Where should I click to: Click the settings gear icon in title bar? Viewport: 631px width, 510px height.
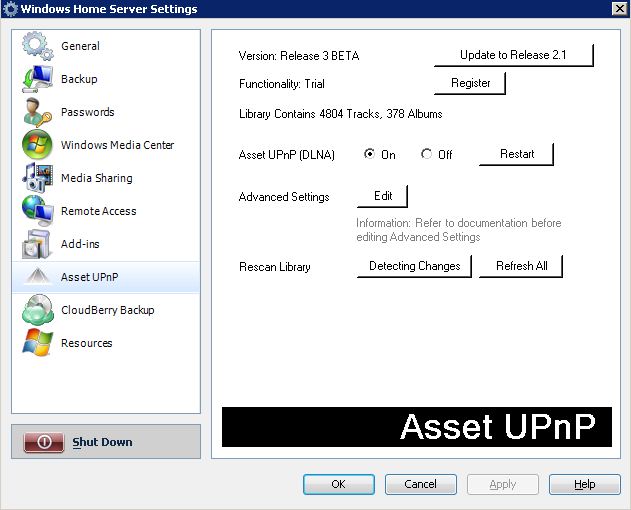10,9
